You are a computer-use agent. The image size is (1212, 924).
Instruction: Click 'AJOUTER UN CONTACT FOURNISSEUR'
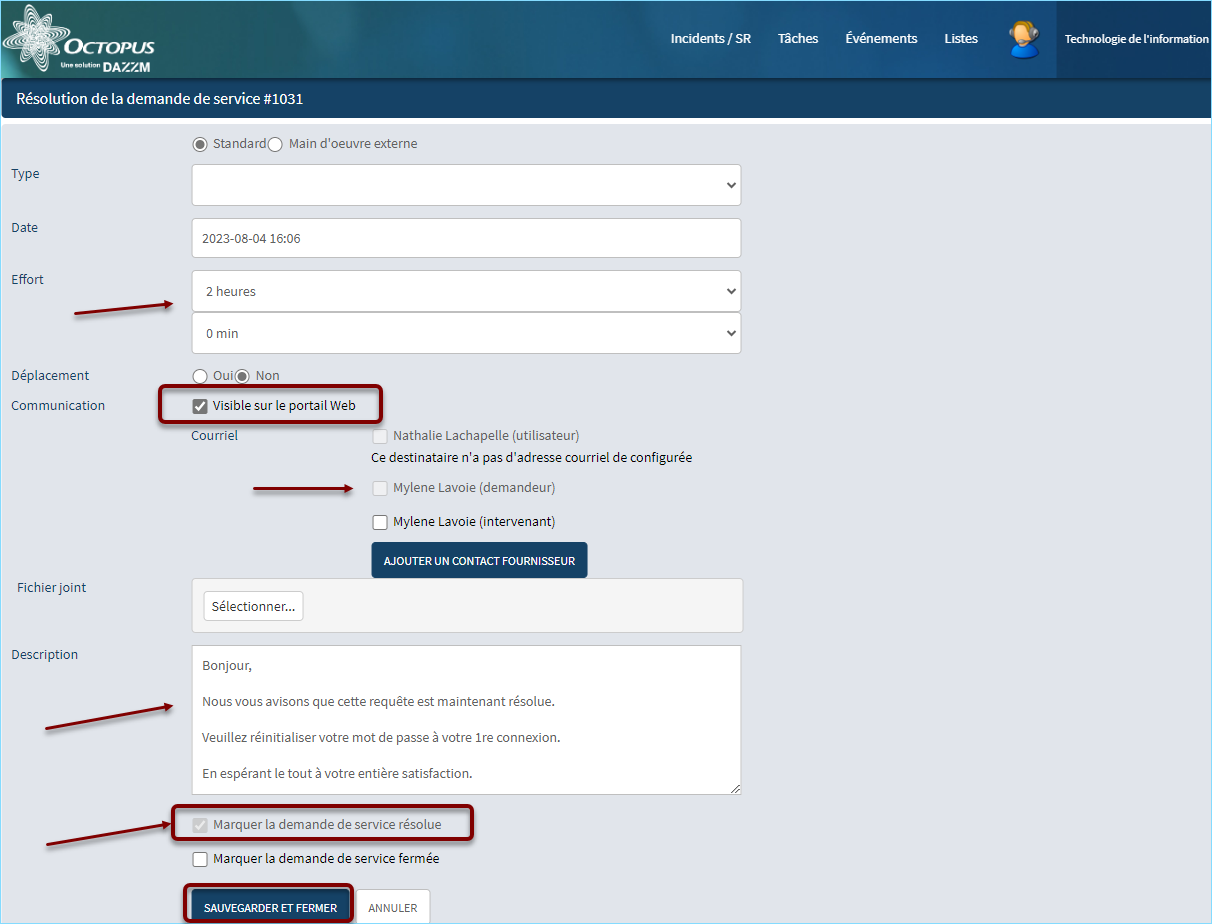479,560
